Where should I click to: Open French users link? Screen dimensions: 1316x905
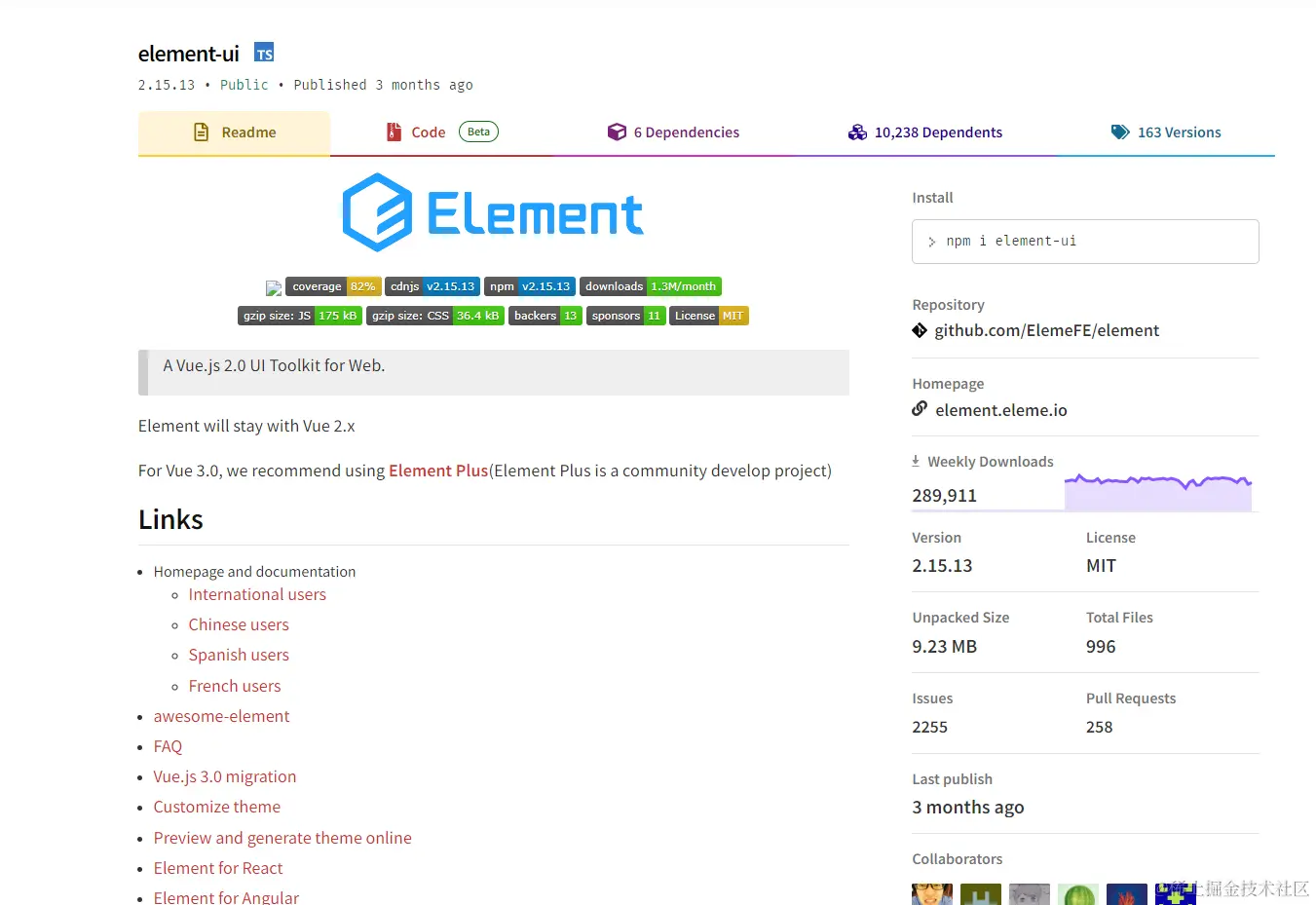(235, 686)
